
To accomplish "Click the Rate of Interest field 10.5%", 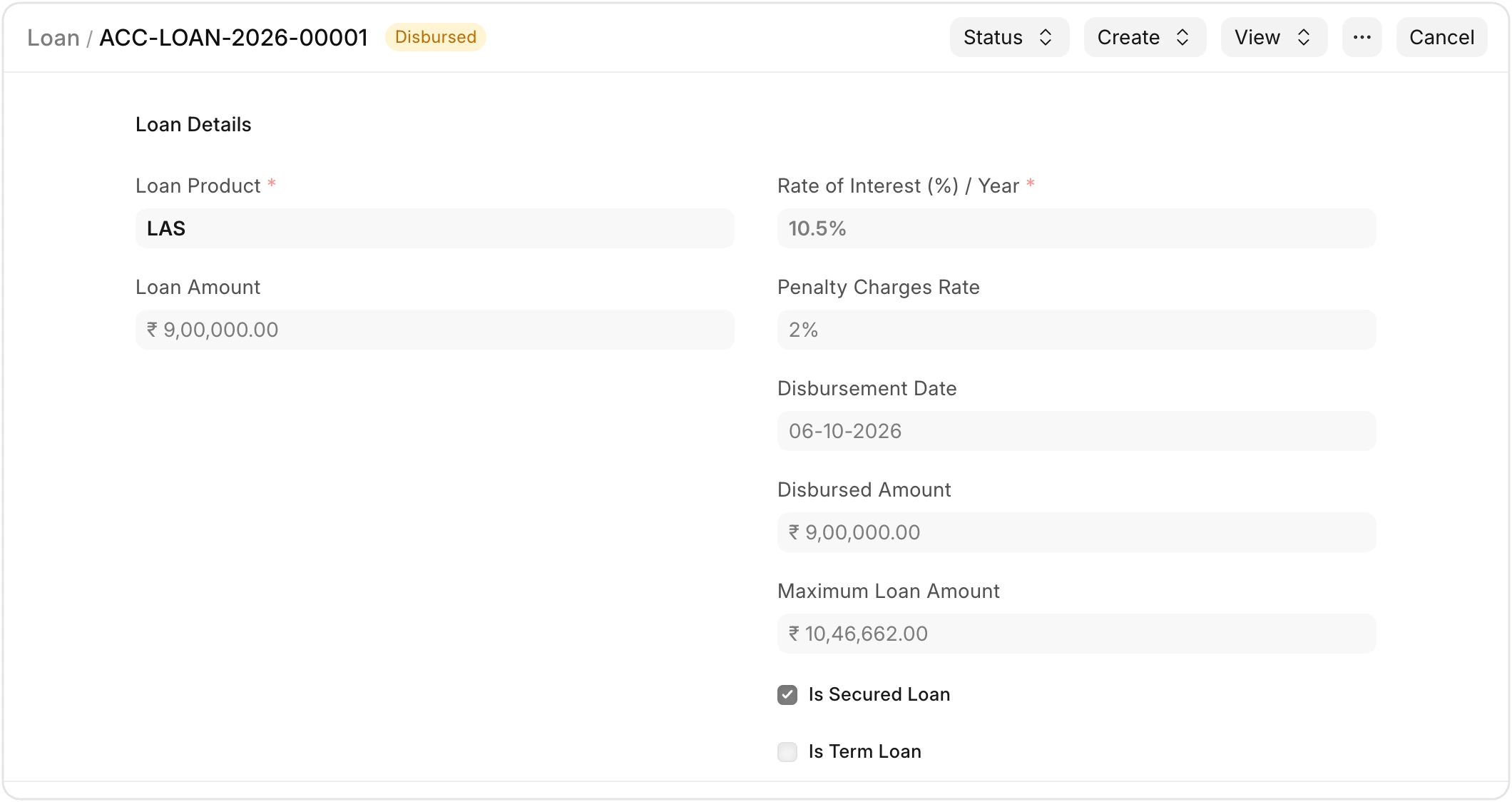I will click(1077, 228).
